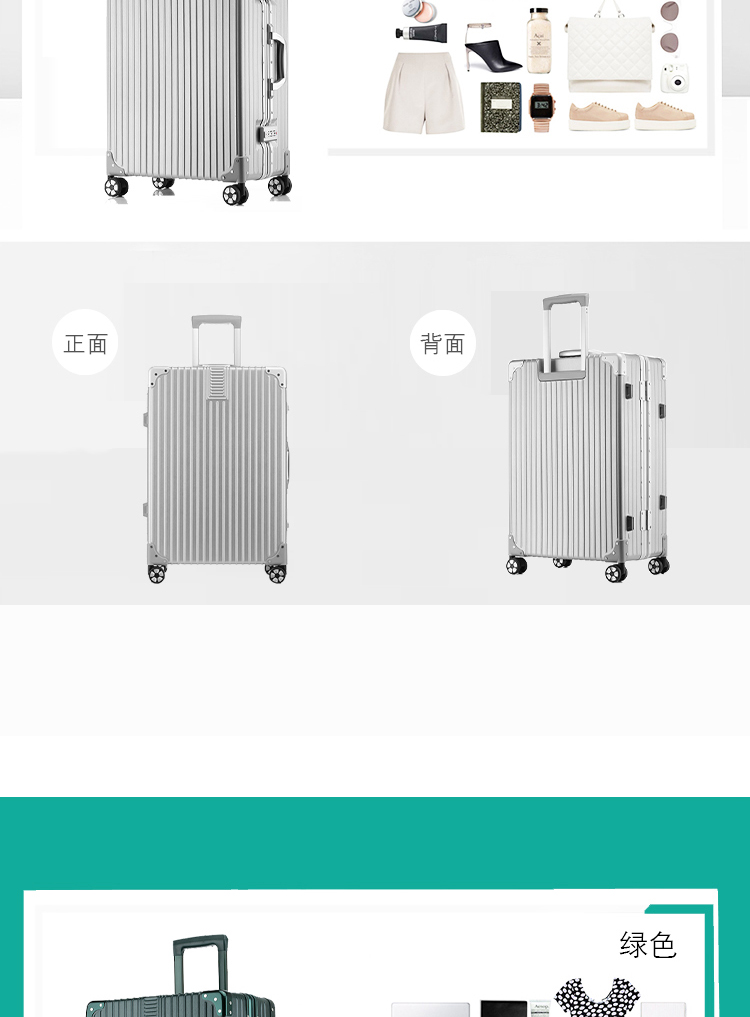Click the white instant camera
Image resolution: width=750 pixels, height=1017 pixels.
(677, 78)
